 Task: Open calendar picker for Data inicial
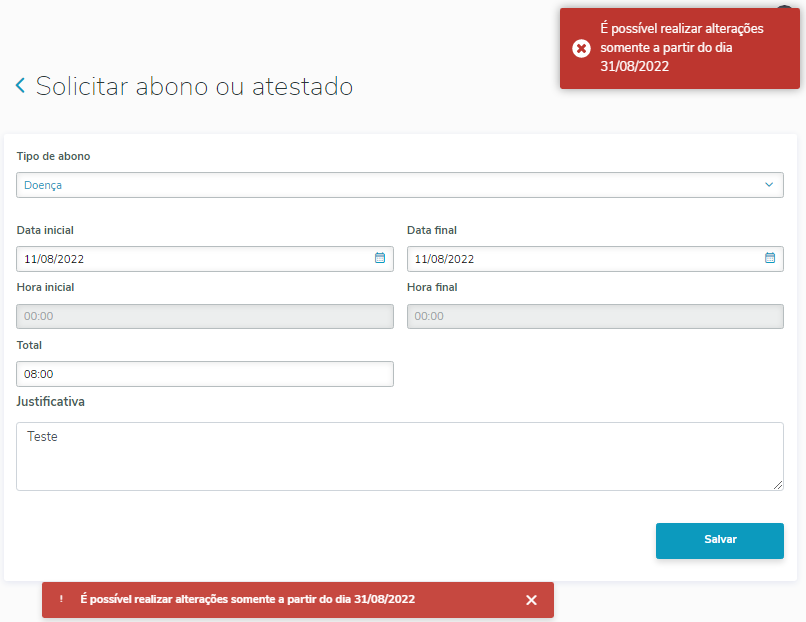(380, 258)
